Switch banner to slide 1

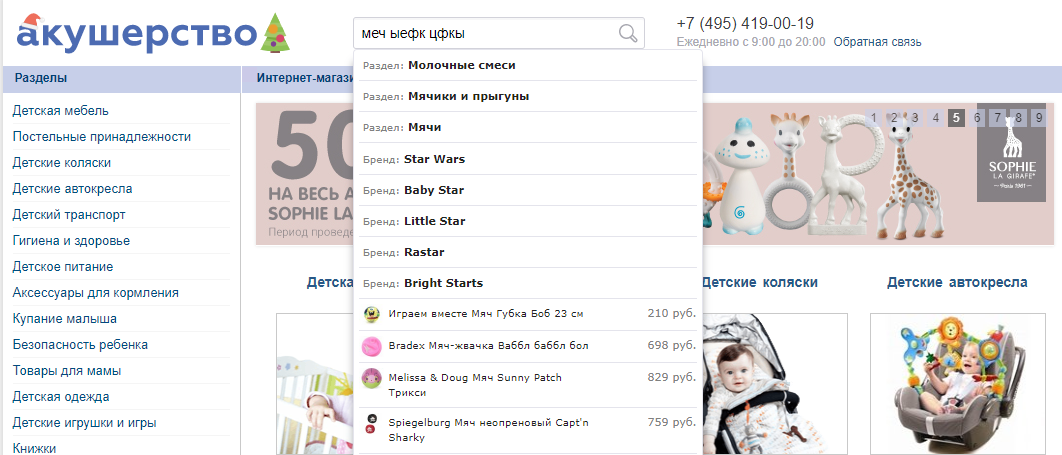pos(874,118)
